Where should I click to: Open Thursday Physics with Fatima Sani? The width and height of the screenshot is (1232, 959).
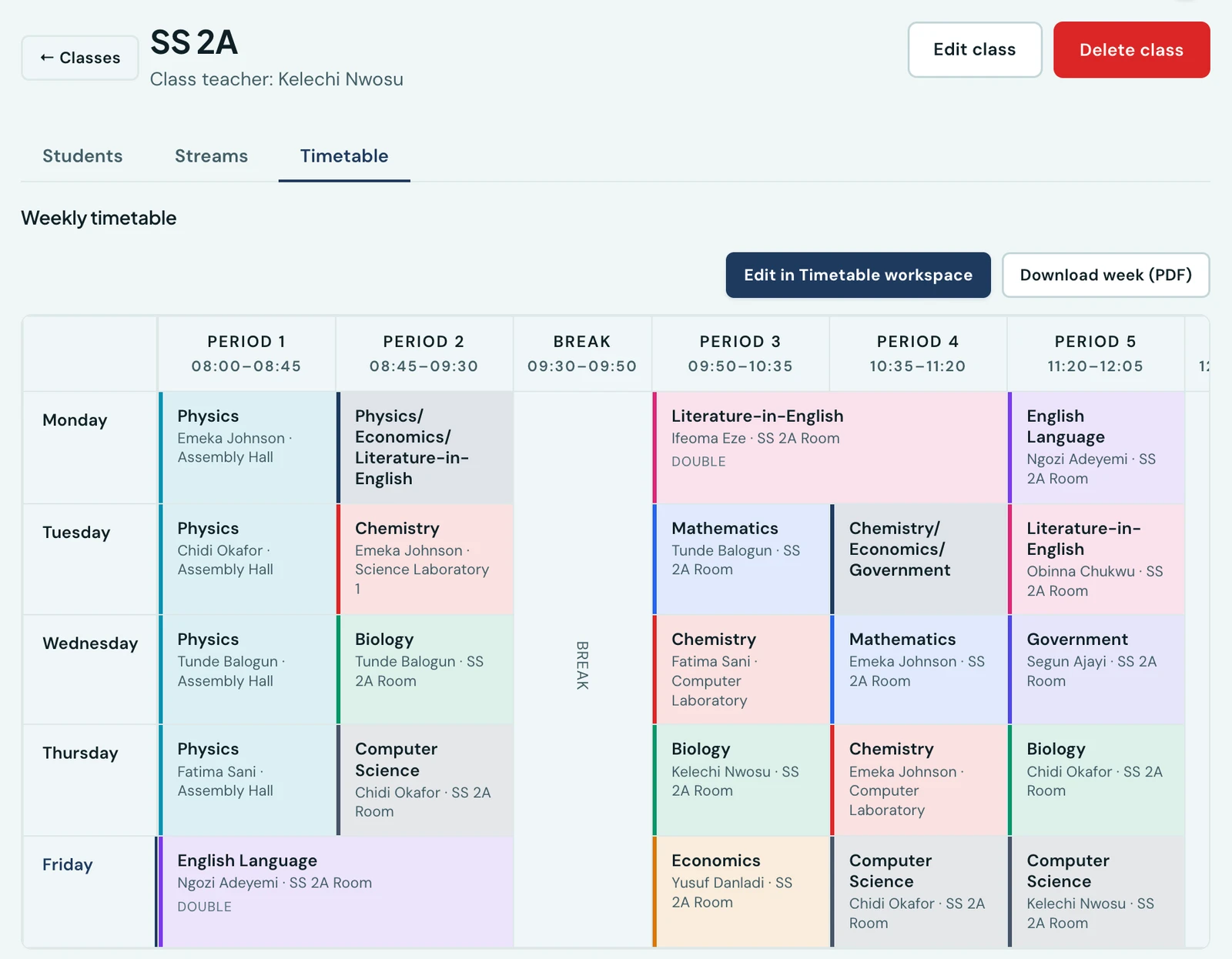click(247, 780)
